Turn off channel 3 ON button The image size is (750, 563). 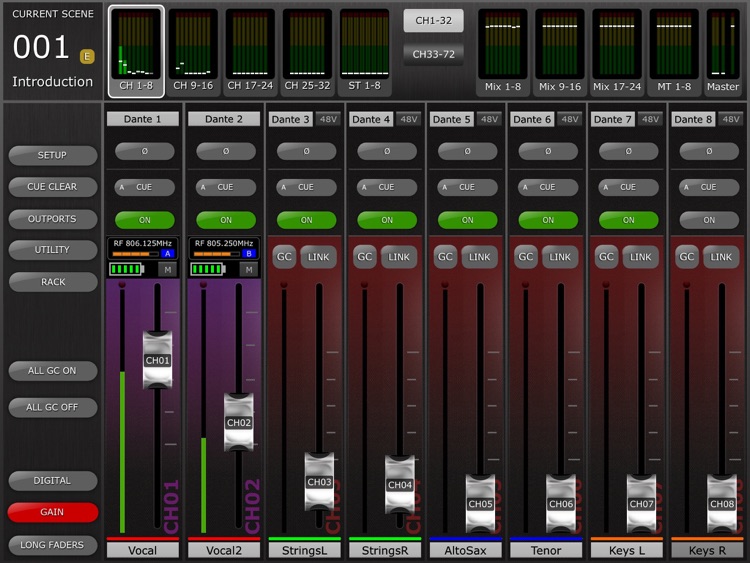(306, 220)
